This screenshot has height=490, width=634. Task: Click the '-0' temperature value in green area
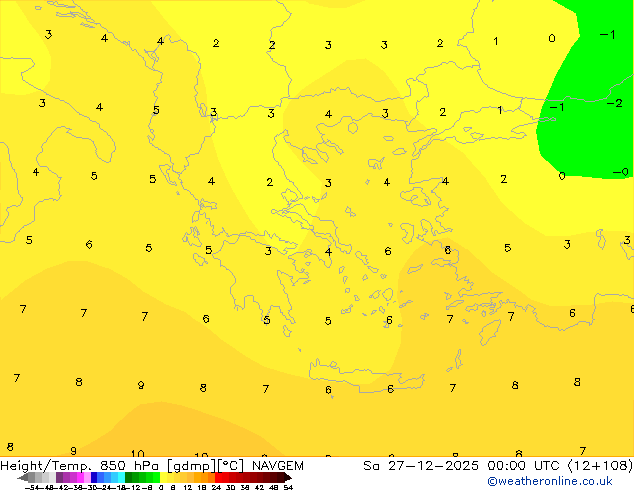click(x=620, y=172)
